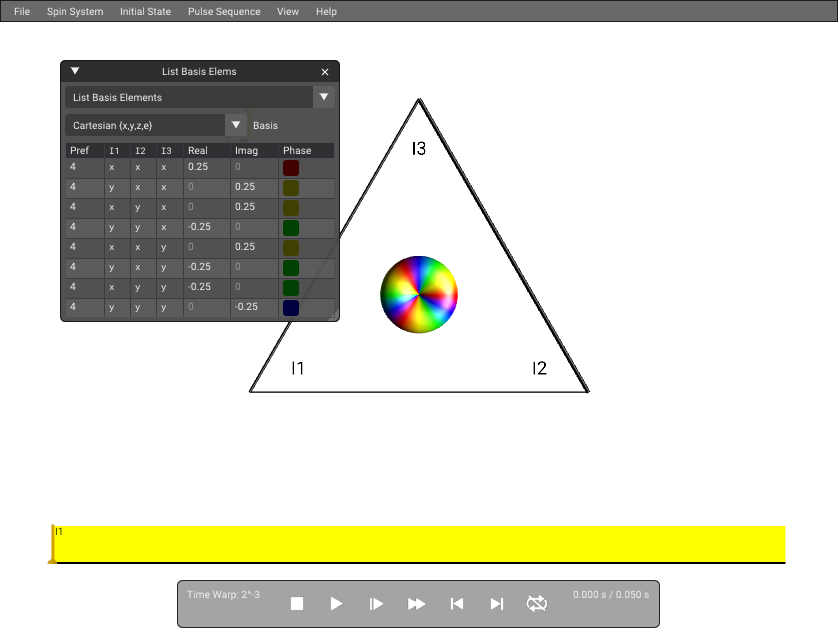Open the View menu
The image size is (838, 628).
point(288,11)
